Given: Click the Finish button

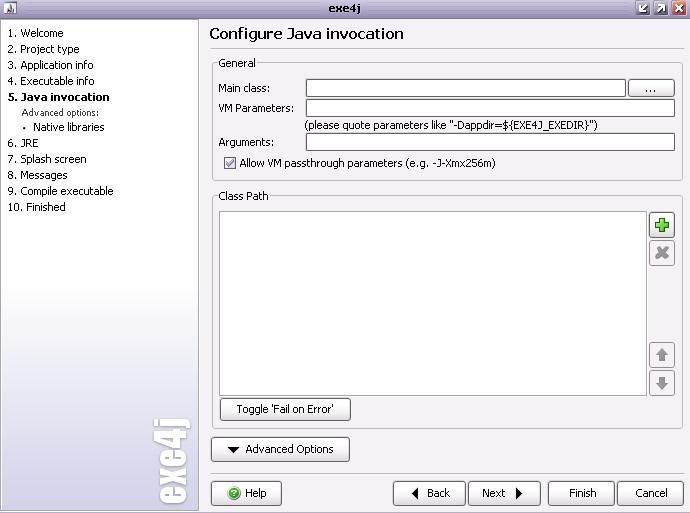Looking at the screenshot, I should pos(582,493).
